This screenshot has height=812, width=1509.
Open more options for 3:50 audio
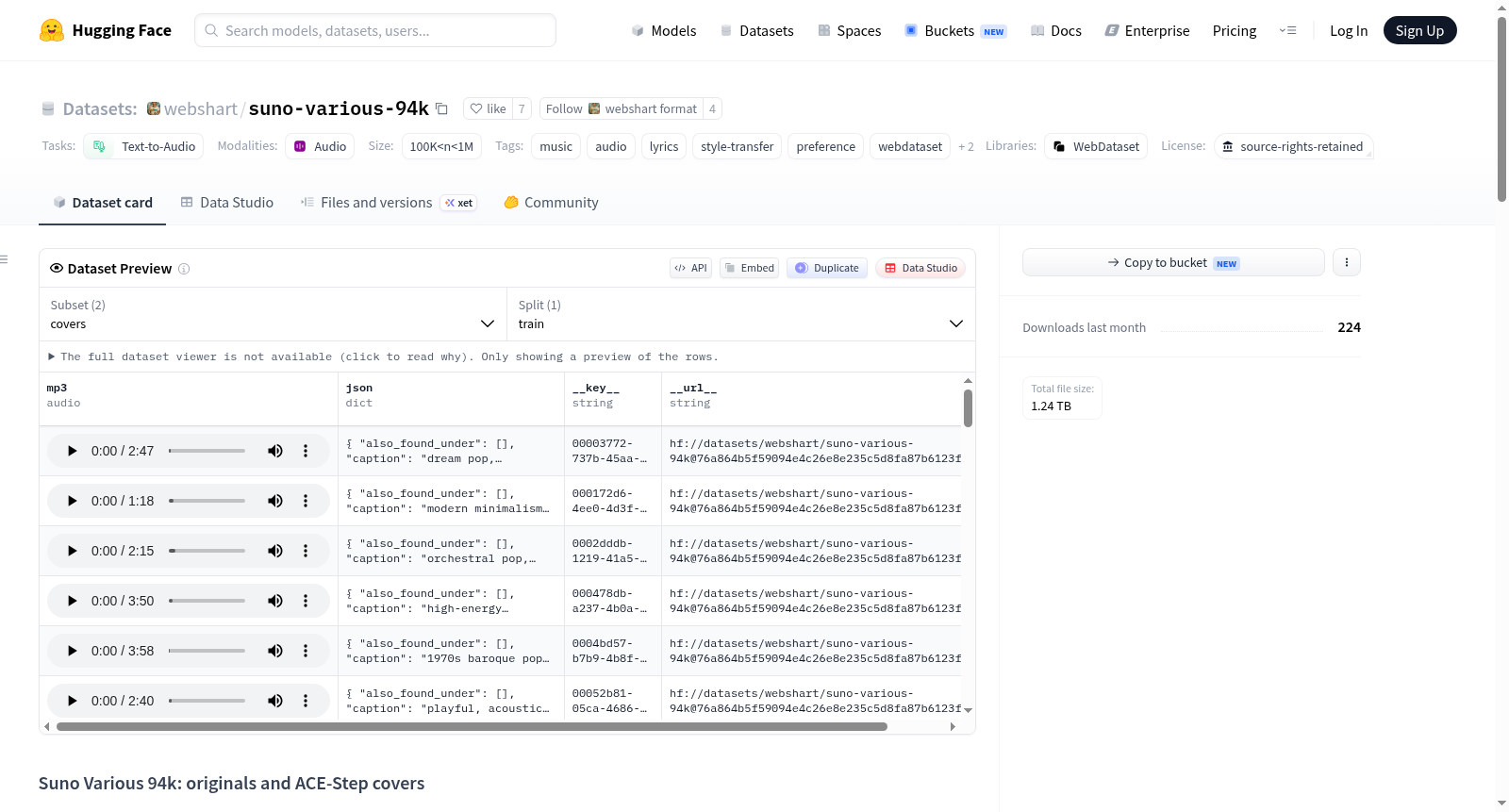coord(306,601)
